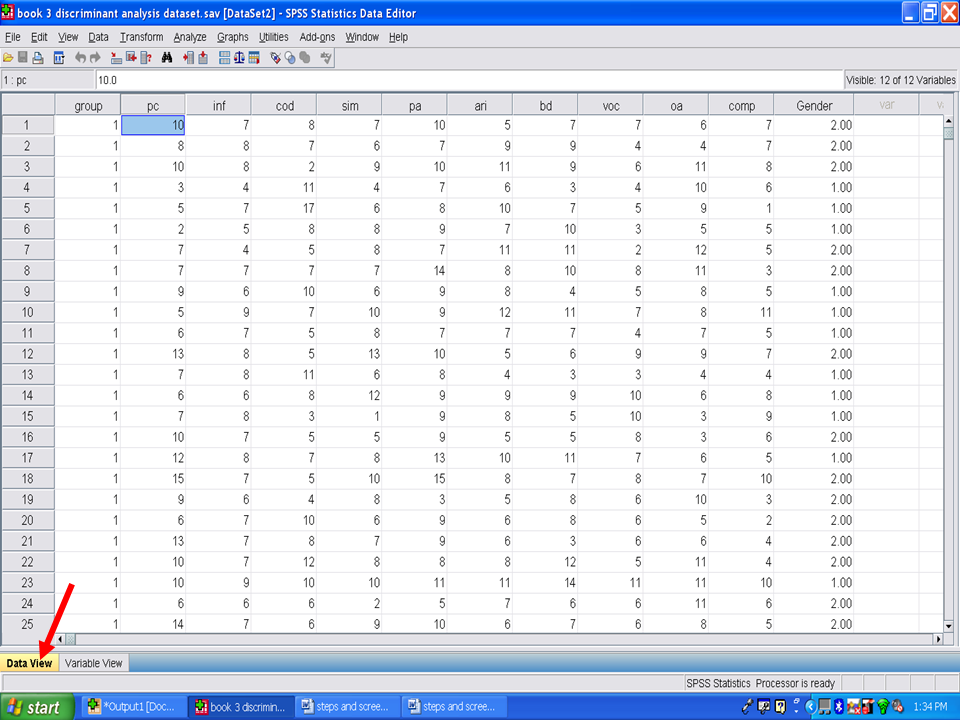Image resolution: width=960 pixels, height=720 pixels.
Task: Click the Weight Cases scale icon
Action: (240, 58)
